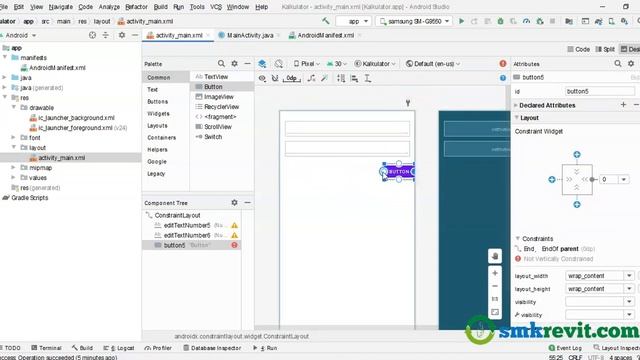Switch to MainActivity.java tab
The height and width of the screenshot is (360, 640).
pyautogui.click(x=250, y=36)
